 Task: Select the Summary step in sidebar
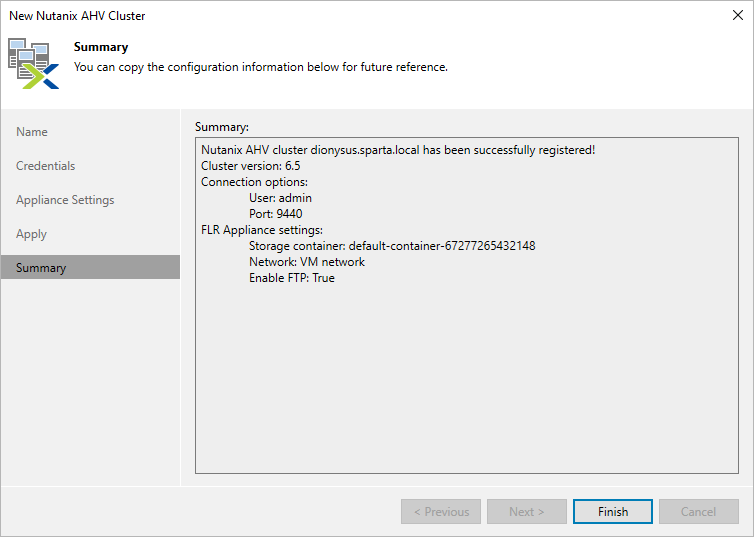pyautogui.click(x=41, y=268)
